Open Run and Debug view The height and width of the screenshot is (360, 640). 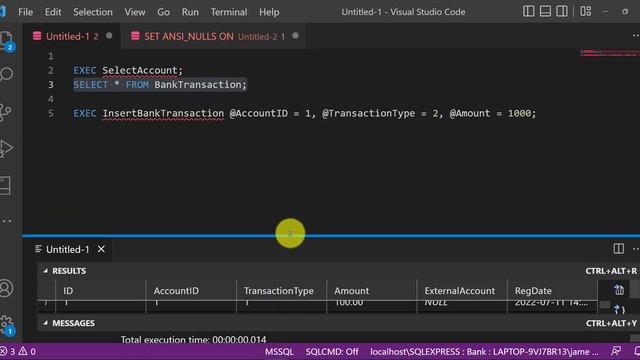[6, 149]
